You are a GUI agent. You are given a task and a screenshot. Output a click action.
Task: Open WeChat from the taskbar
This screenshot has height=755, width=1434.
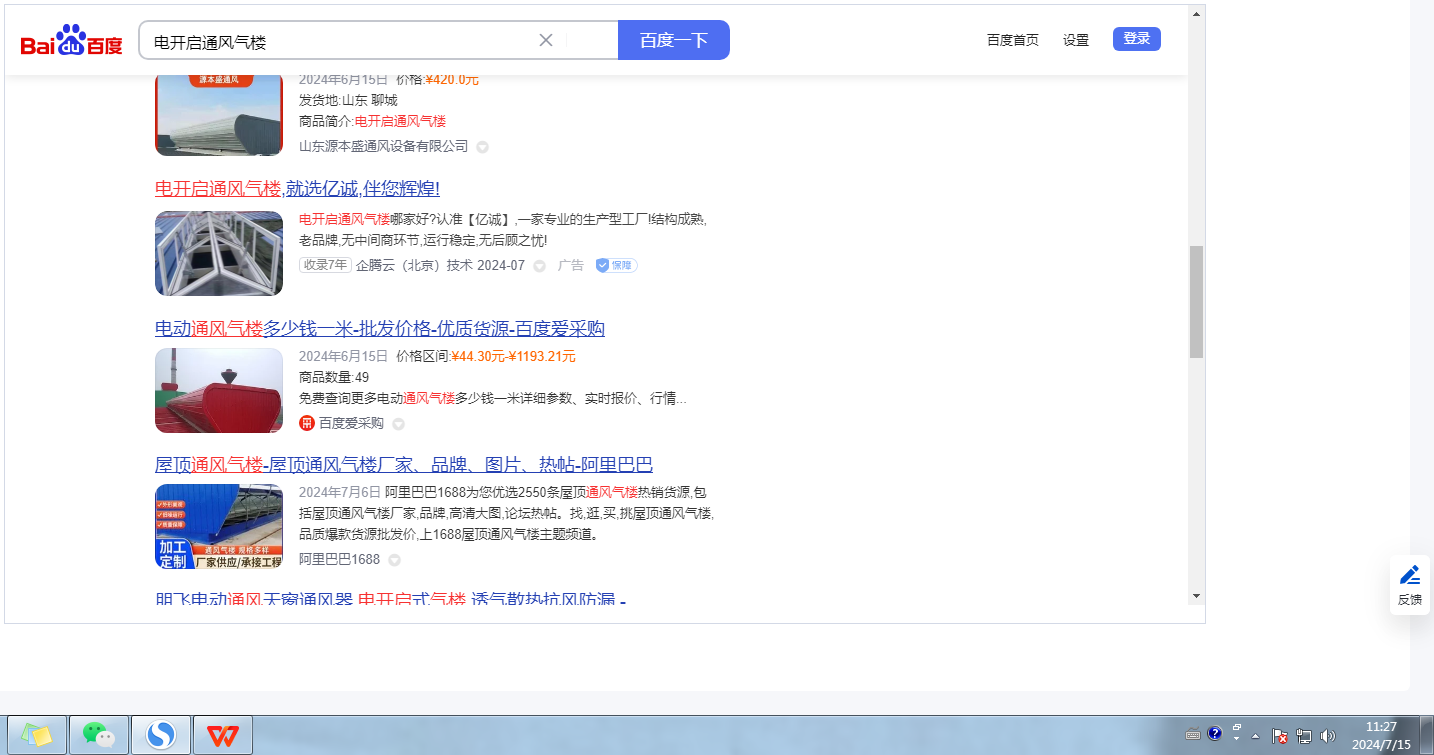pyautogui.click(x=99, y=735)
